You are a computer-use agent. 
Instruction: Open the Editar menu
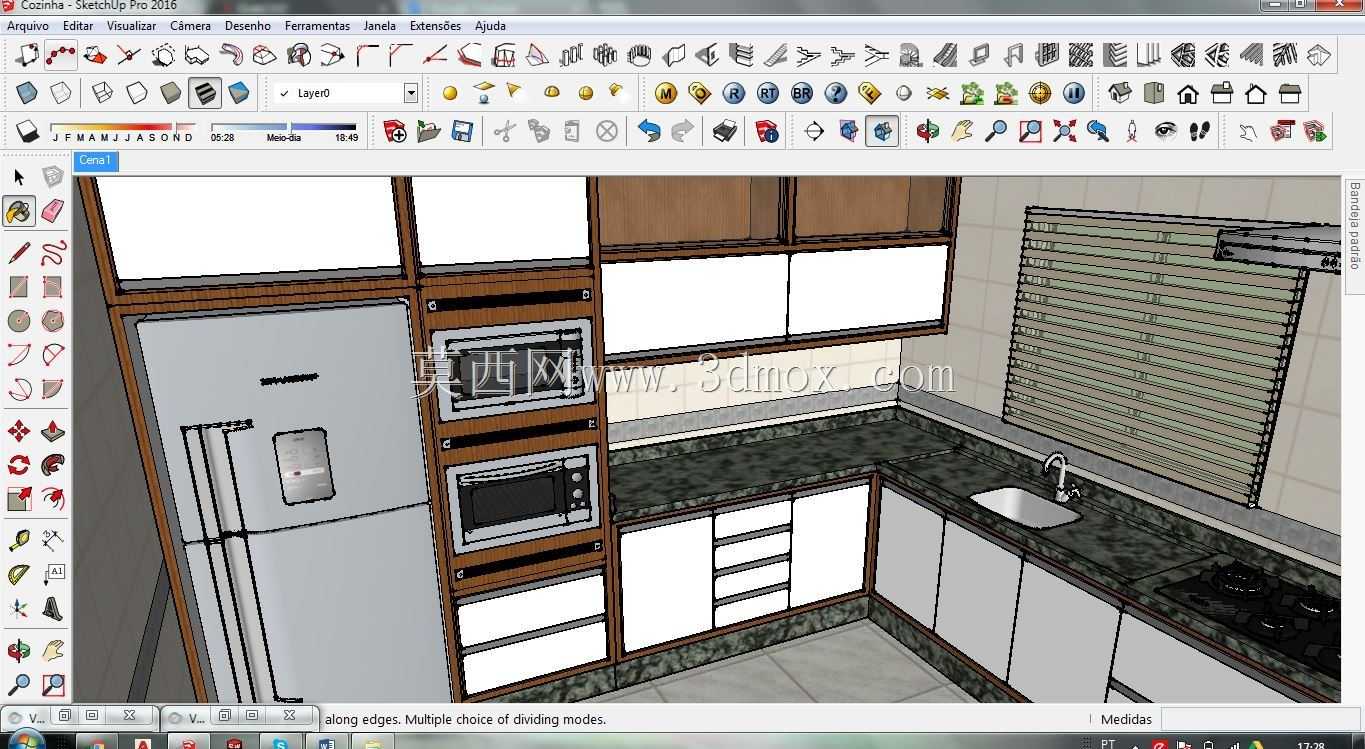point(78,26)
